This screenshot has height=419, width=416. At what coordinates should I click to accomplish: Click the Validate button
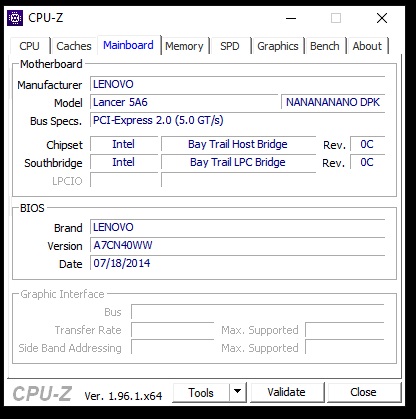pos(287,392)
